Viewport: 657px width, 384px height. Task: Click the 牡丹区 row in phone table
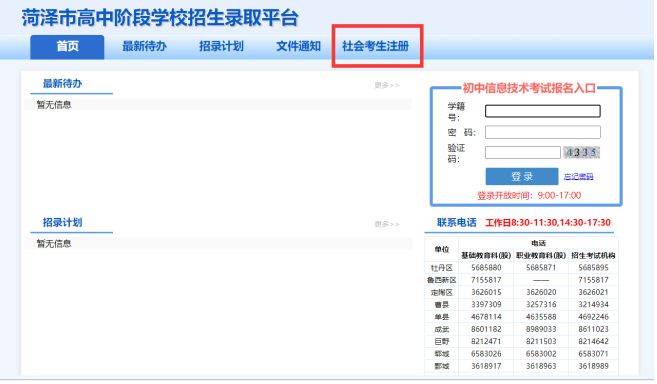[x=521, y=267]
